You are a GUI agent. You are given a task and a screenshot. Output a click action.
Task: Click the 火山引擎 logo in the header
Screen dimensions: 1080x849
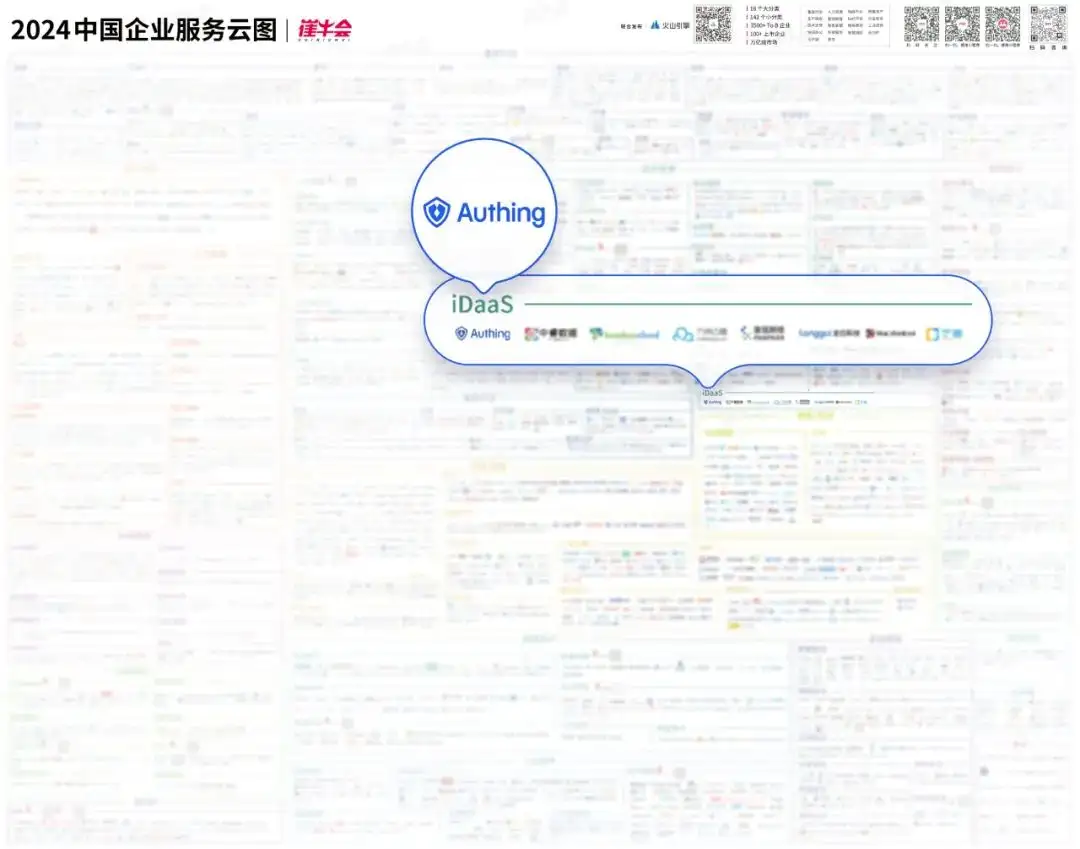coord(669,25)
